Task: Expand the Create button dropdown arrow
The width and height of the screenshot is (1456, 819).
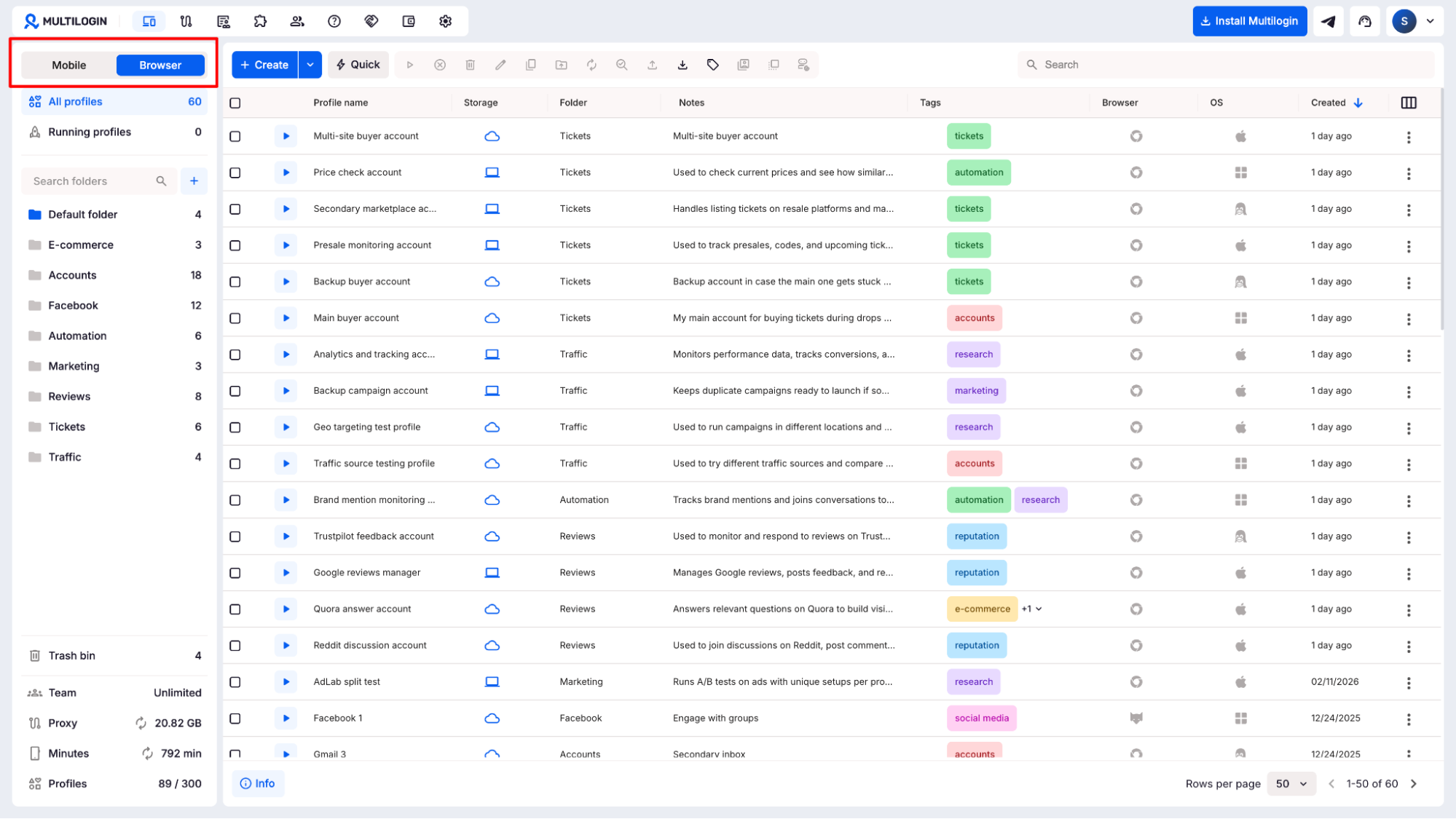Action: pos(310,65)
